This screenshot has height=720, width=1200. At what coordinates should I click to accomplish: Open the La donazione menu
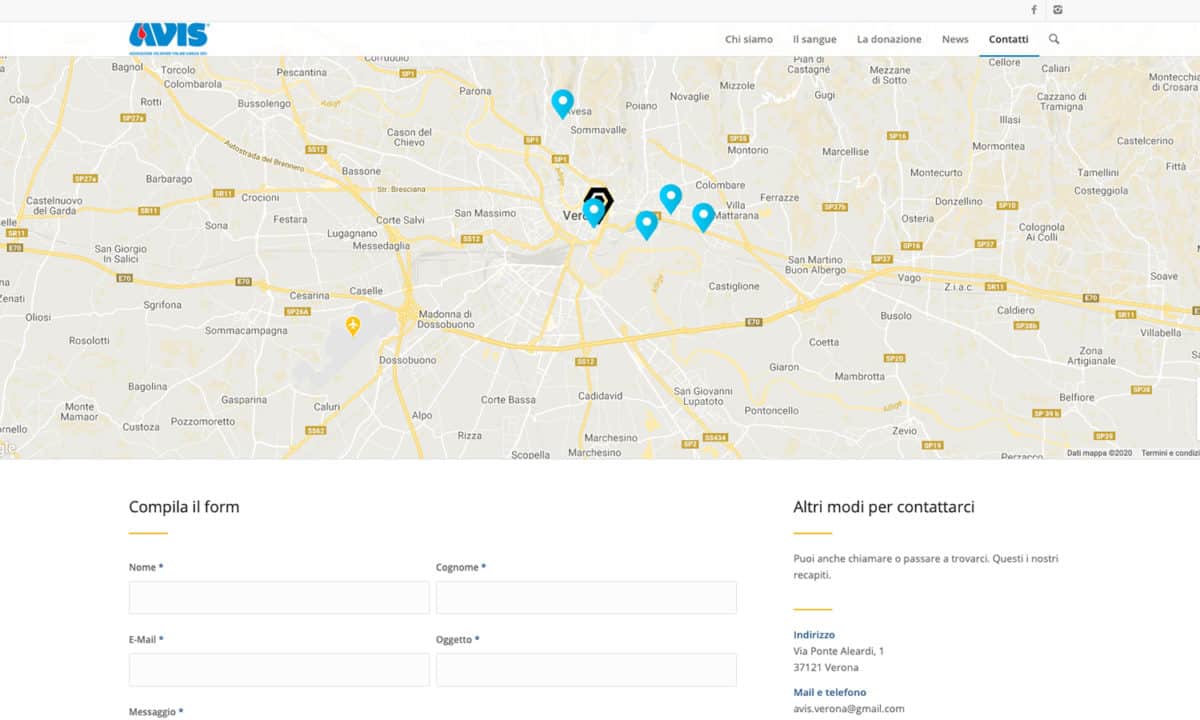click(x=889, y=39)
